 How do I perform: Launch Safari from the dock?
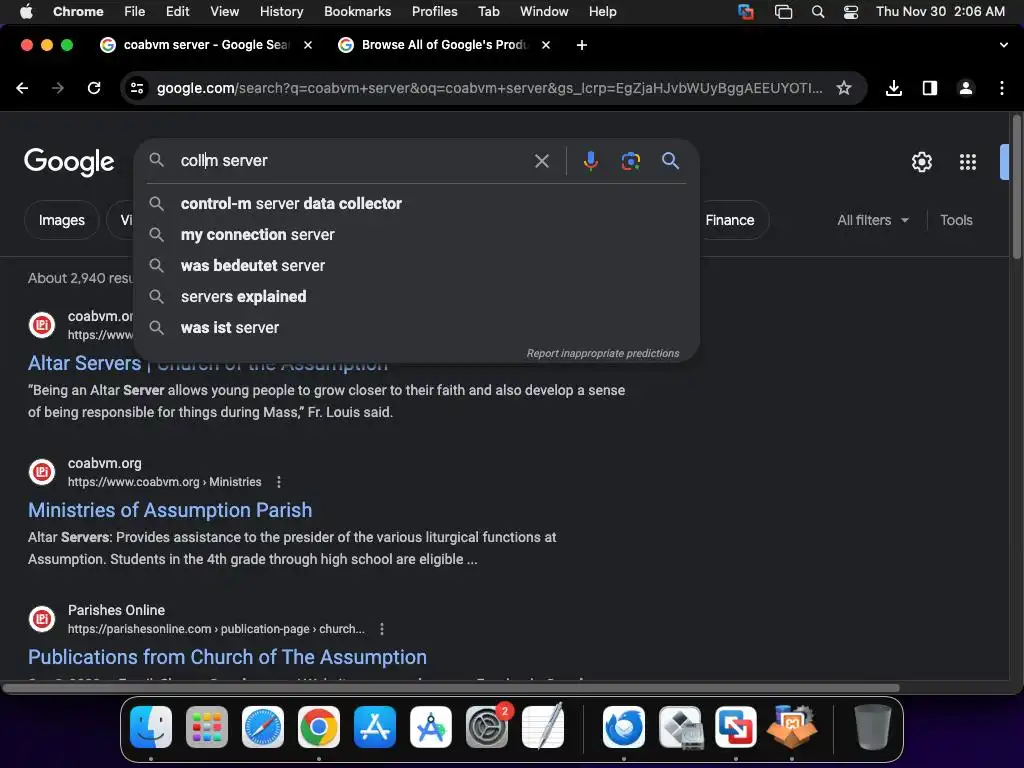263,726
